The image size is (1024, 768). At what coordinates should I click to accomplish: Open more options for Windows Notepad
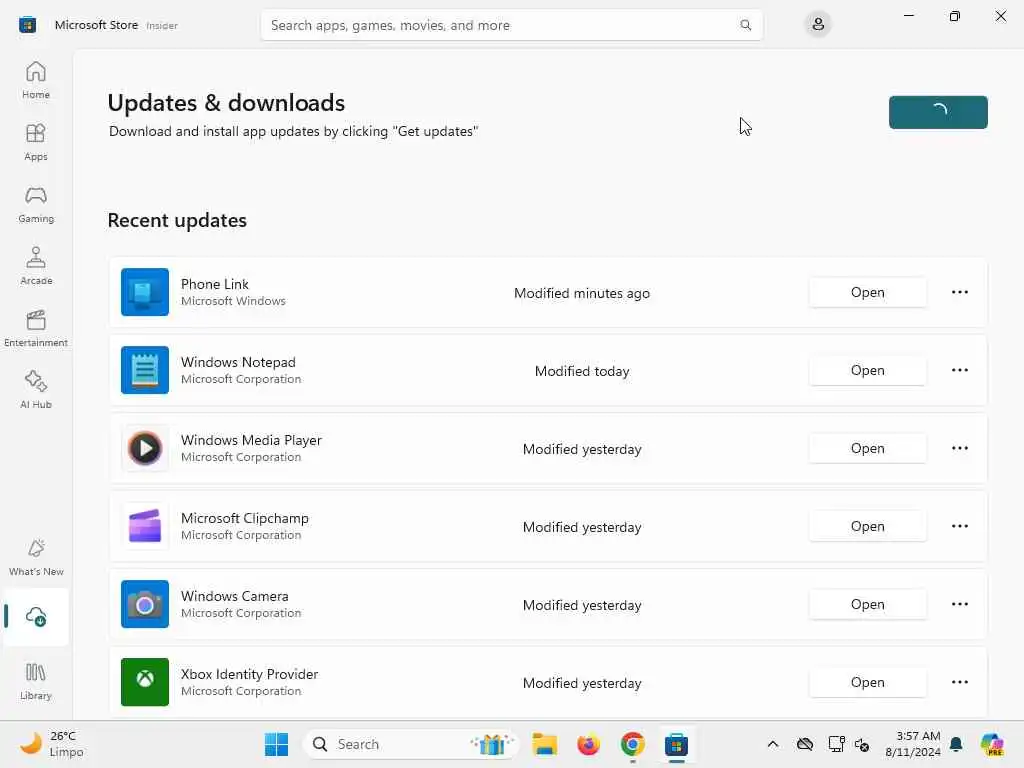point(959,370)
